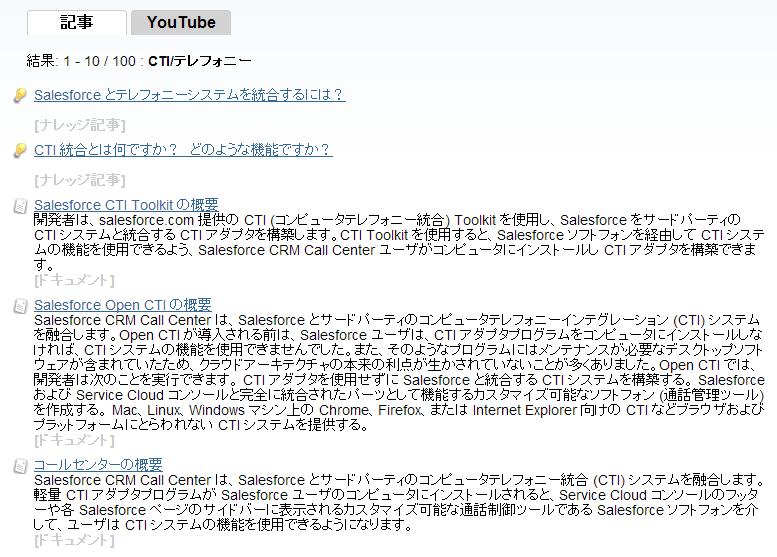Click the CTI/テレフォニー search term text
777x557 pixels.
coord(200,61)
